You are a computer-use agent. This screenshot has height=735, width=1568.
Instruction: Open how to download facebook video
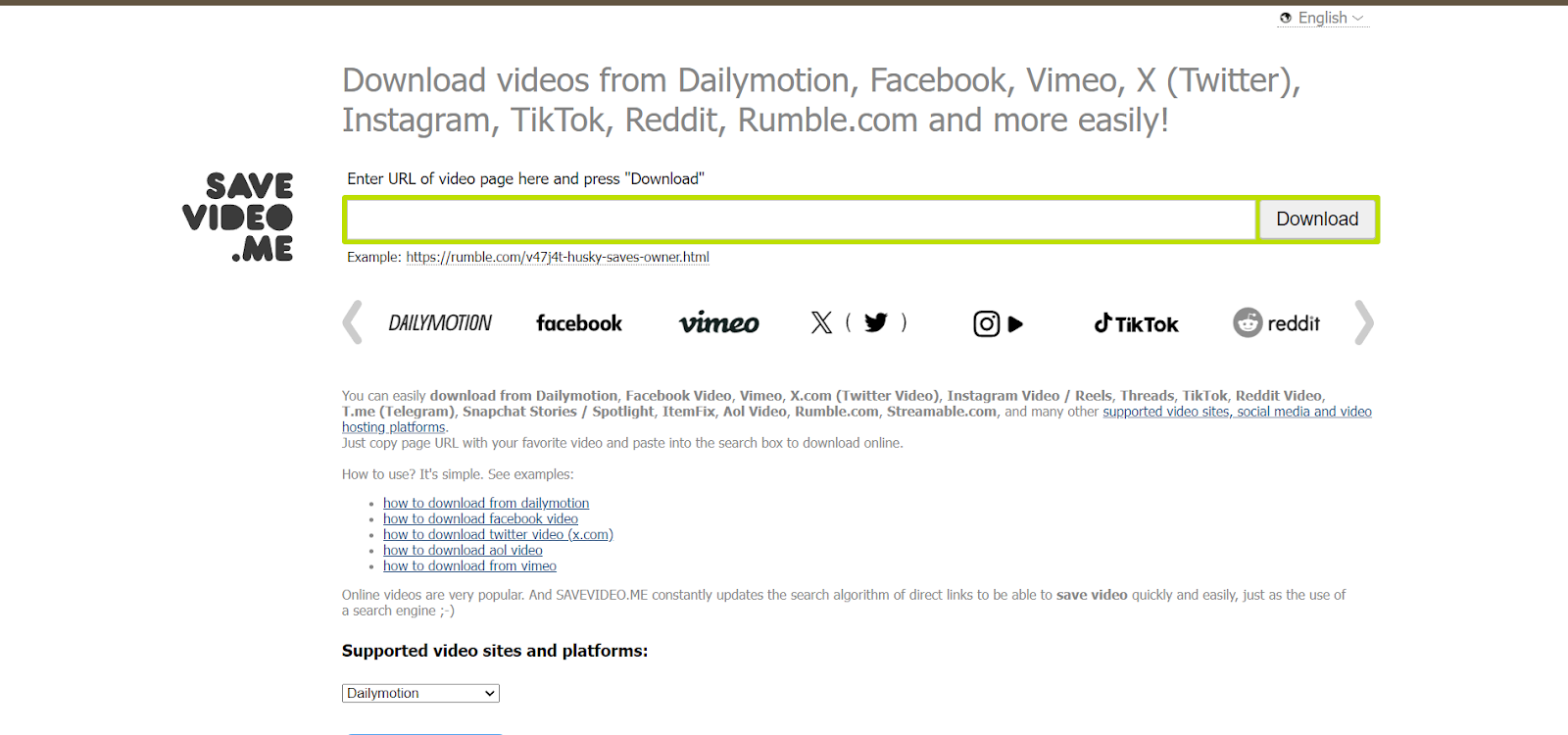(480, 518)
